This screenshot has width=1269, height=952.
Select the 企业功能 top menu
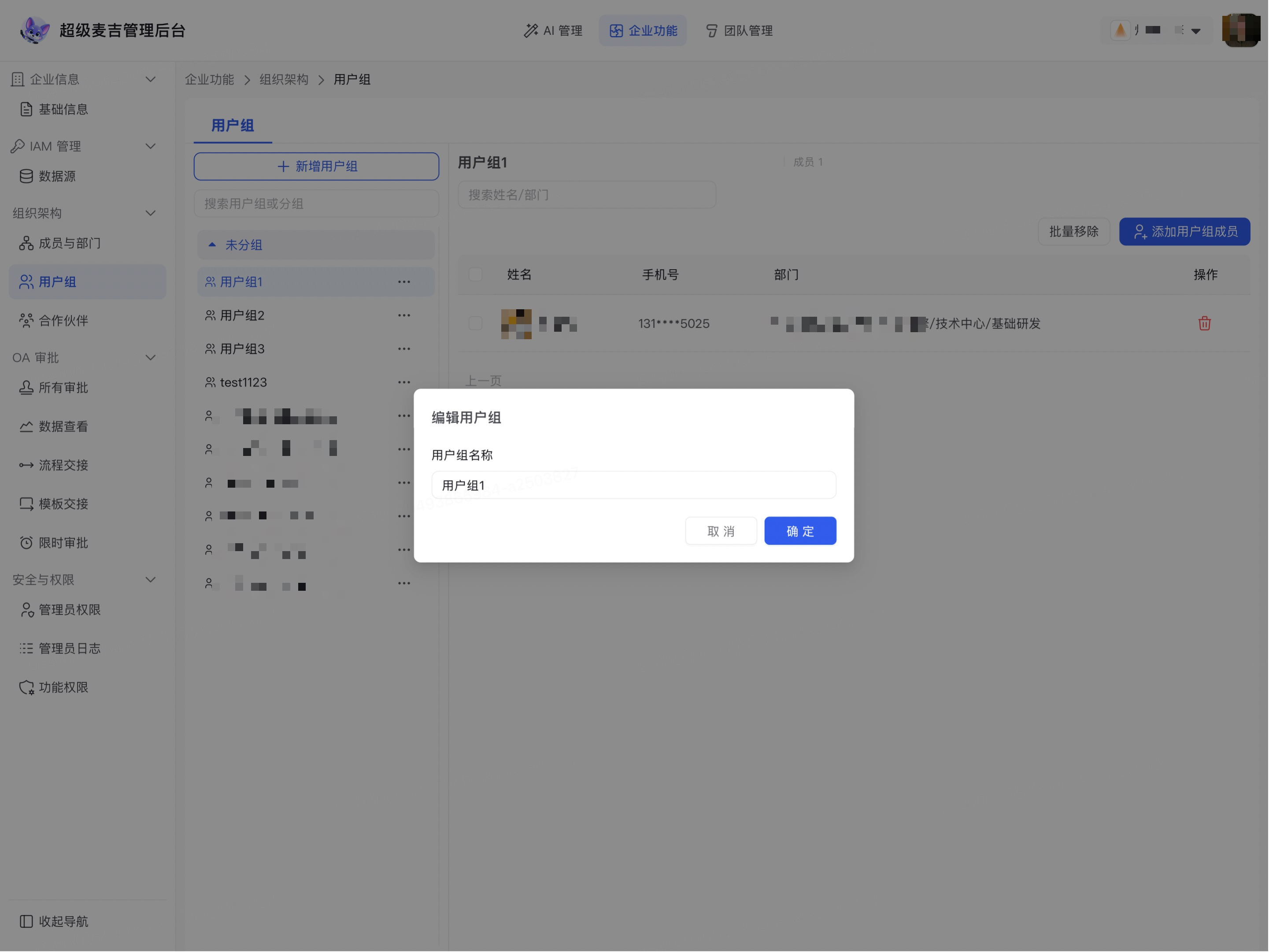(x=643, y=30)
